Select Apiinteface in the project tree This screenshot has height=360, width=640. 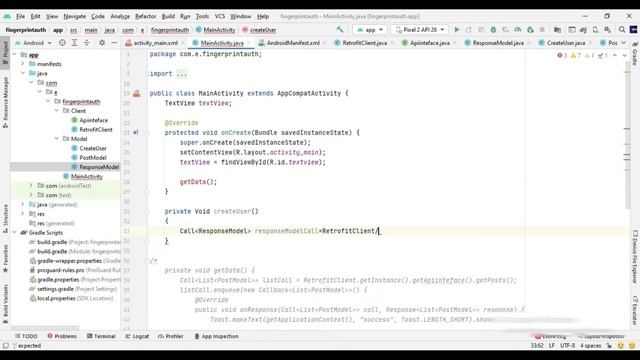tap(93, 120)
